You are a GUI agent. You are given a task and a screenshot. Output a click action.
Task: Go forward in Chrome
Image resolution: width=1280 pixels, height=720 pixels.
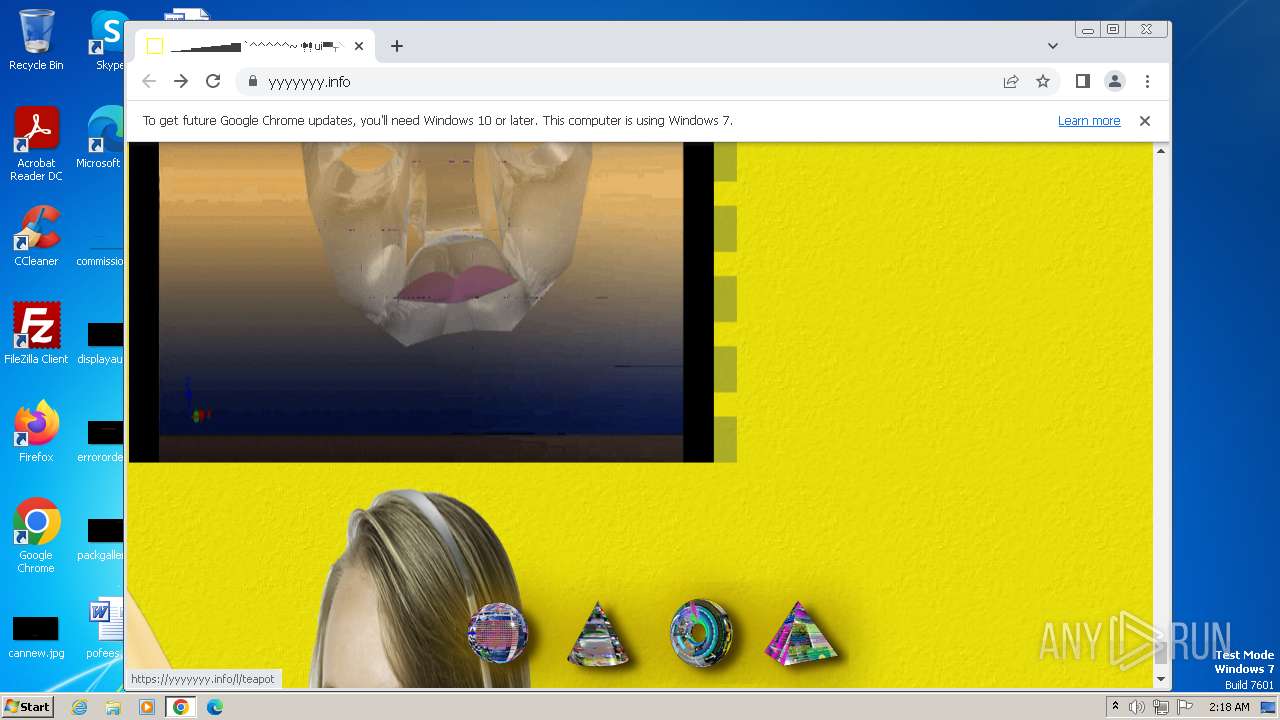pyautogui.click(x=181, y=82)
